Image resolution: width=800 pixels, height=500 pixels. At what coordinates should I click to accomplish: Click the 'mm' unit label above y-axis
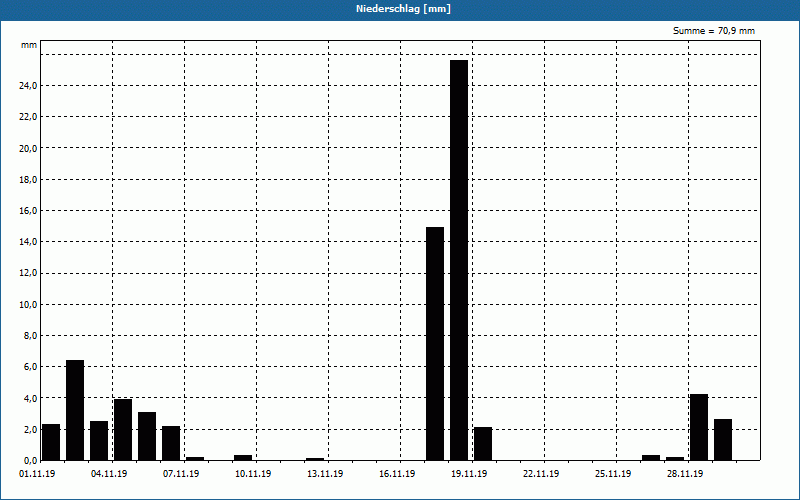29,45
